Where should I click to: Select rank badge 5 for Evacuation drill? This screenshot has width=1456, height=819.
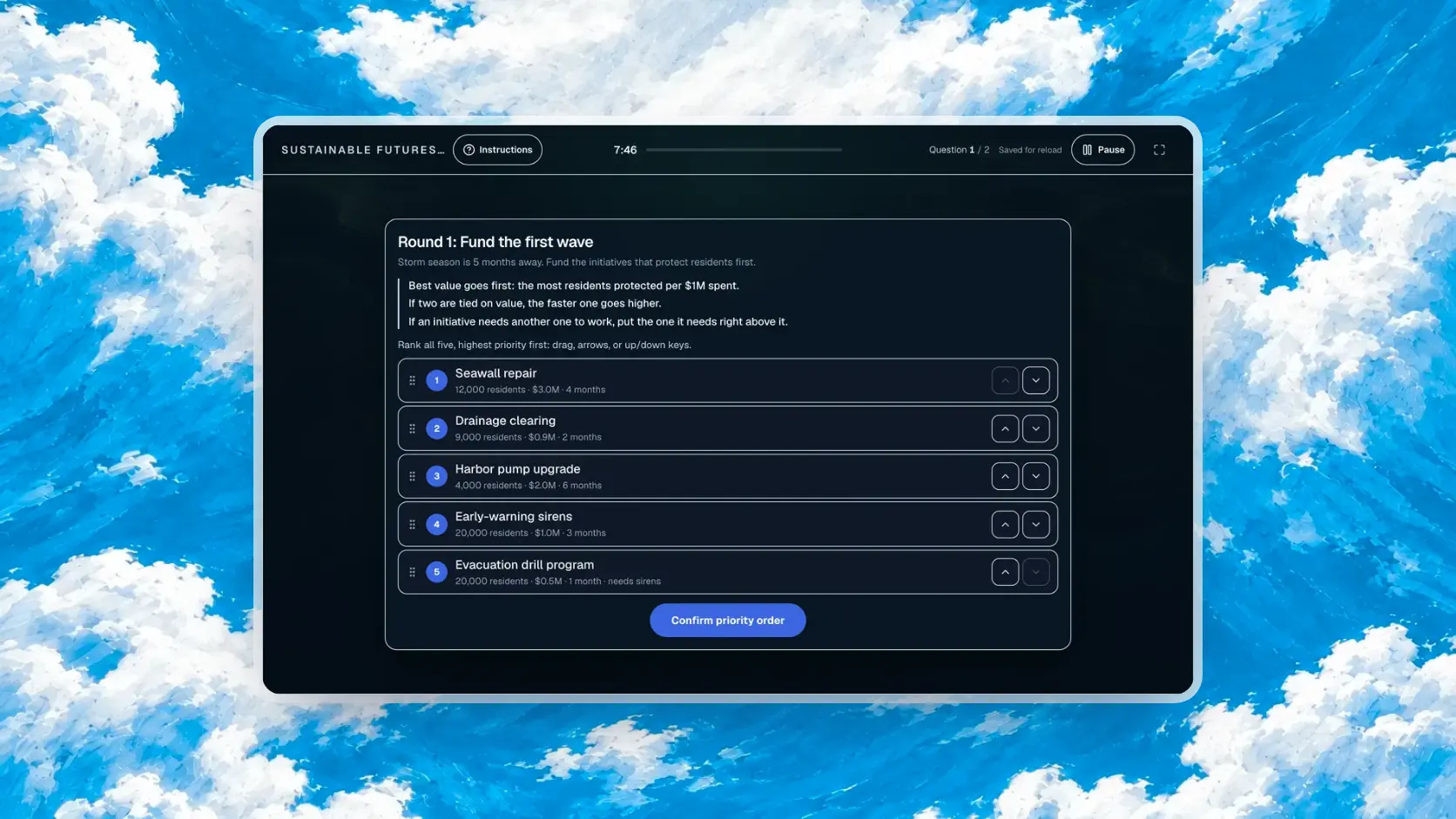tap(436, 572)
